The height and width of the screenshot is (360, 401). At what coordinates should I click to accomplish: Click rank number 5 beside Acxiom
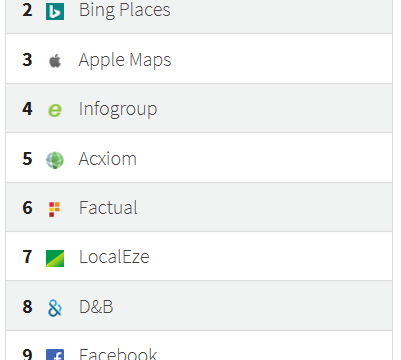coord(27,159)
